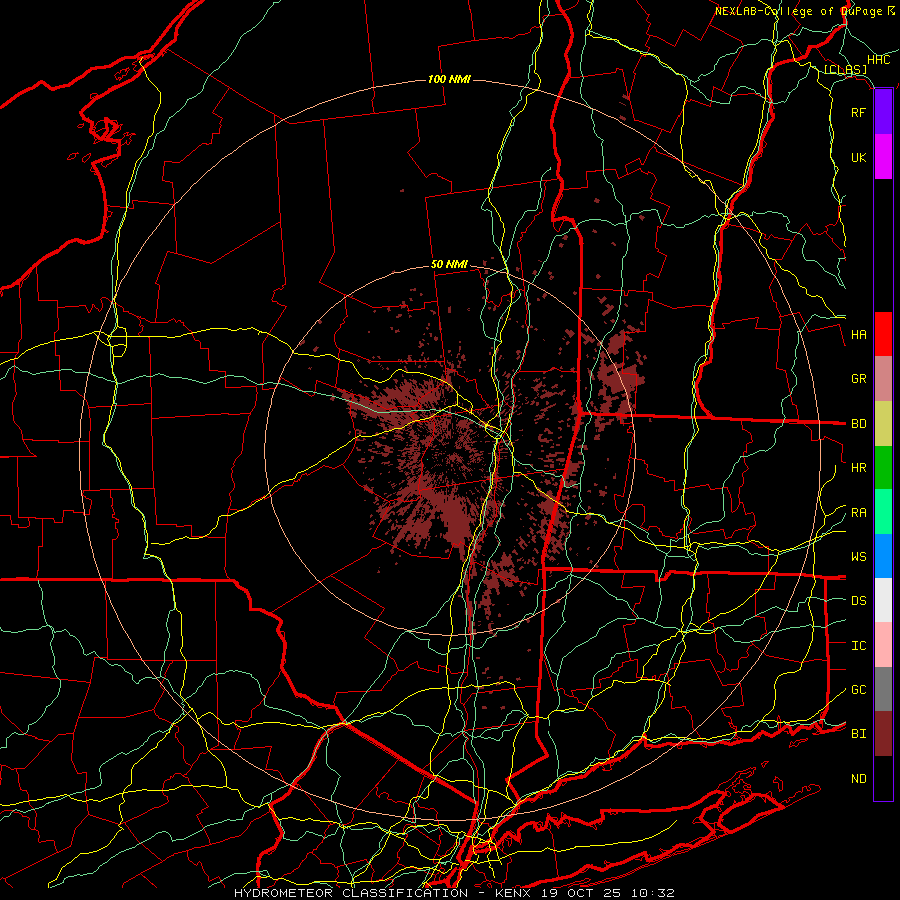
Task: Click the pink GR legend swatch
Action: pyautogui.click(x=883, y=379)
